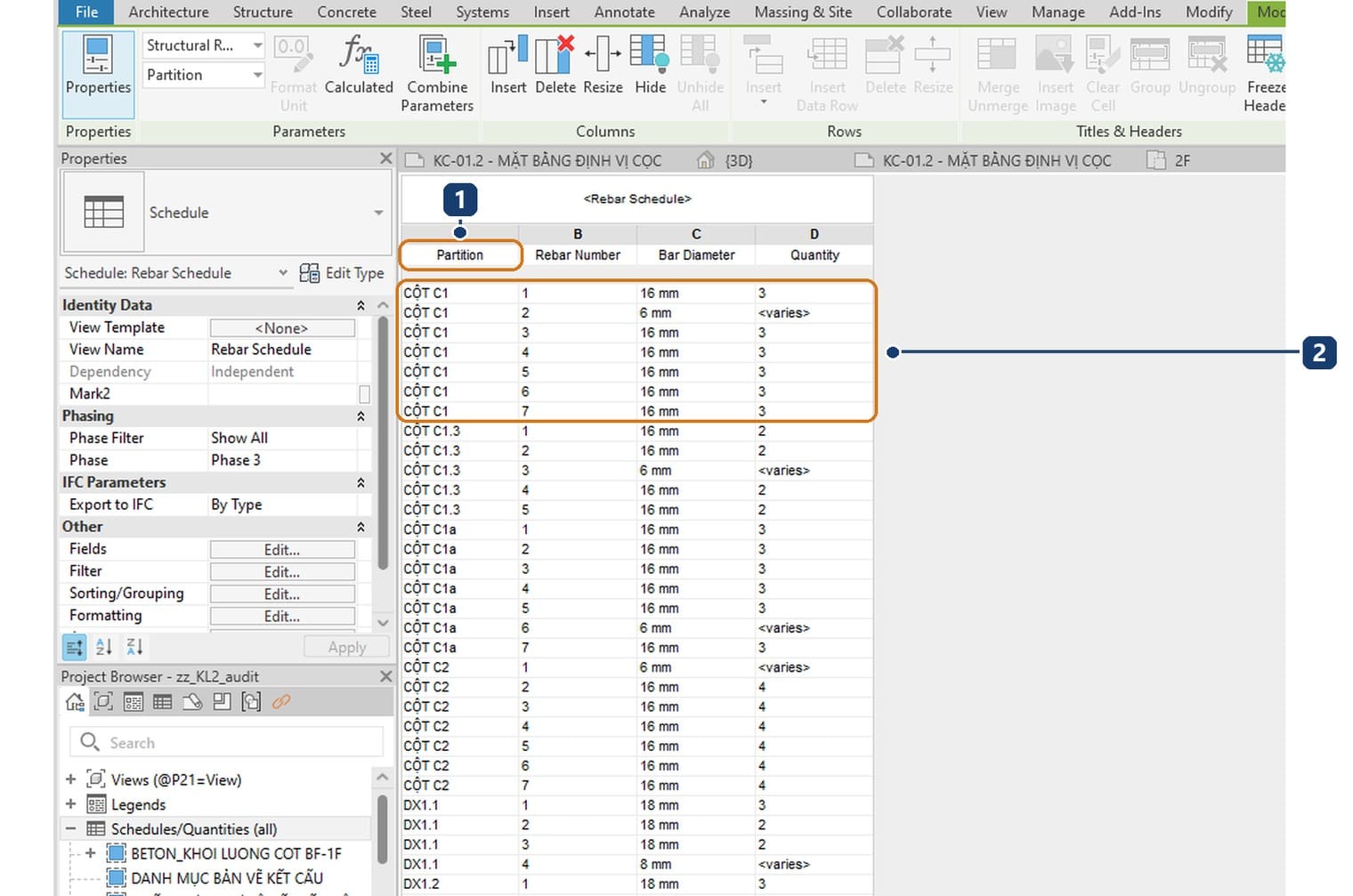
Task: Sort properties Z to A descending
Action: (134, 647)
